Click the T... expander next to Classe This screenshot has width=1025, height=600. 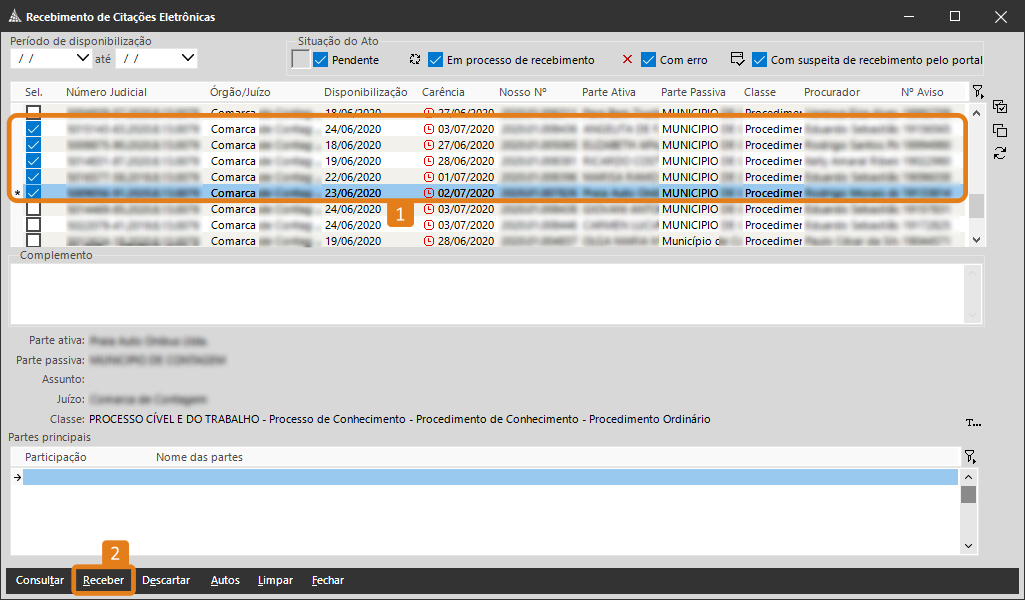[975, 422]
